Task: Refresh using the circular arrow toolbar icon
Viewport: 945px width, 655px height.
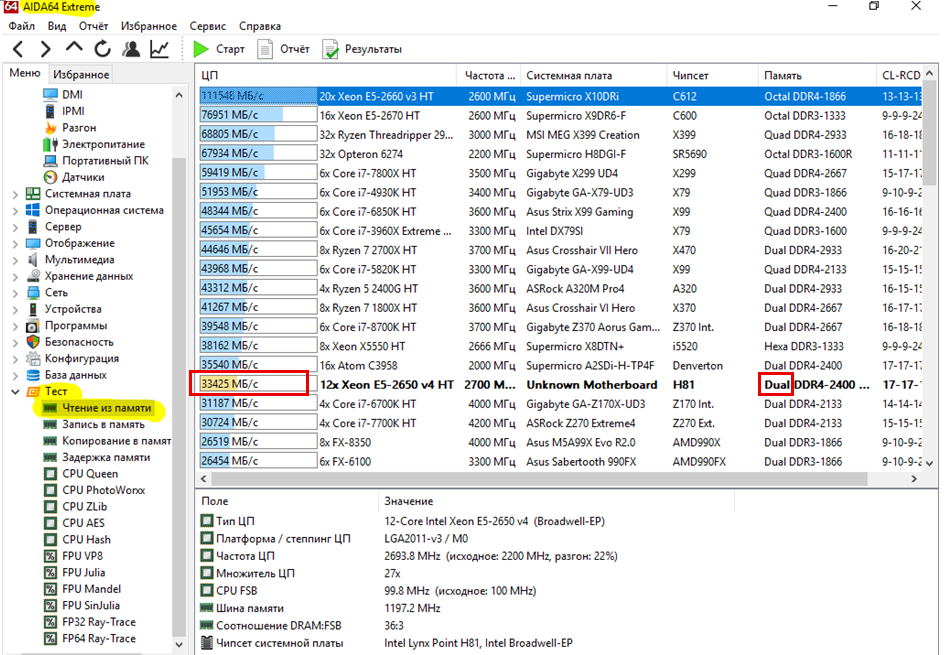Action: coord(102,49)
